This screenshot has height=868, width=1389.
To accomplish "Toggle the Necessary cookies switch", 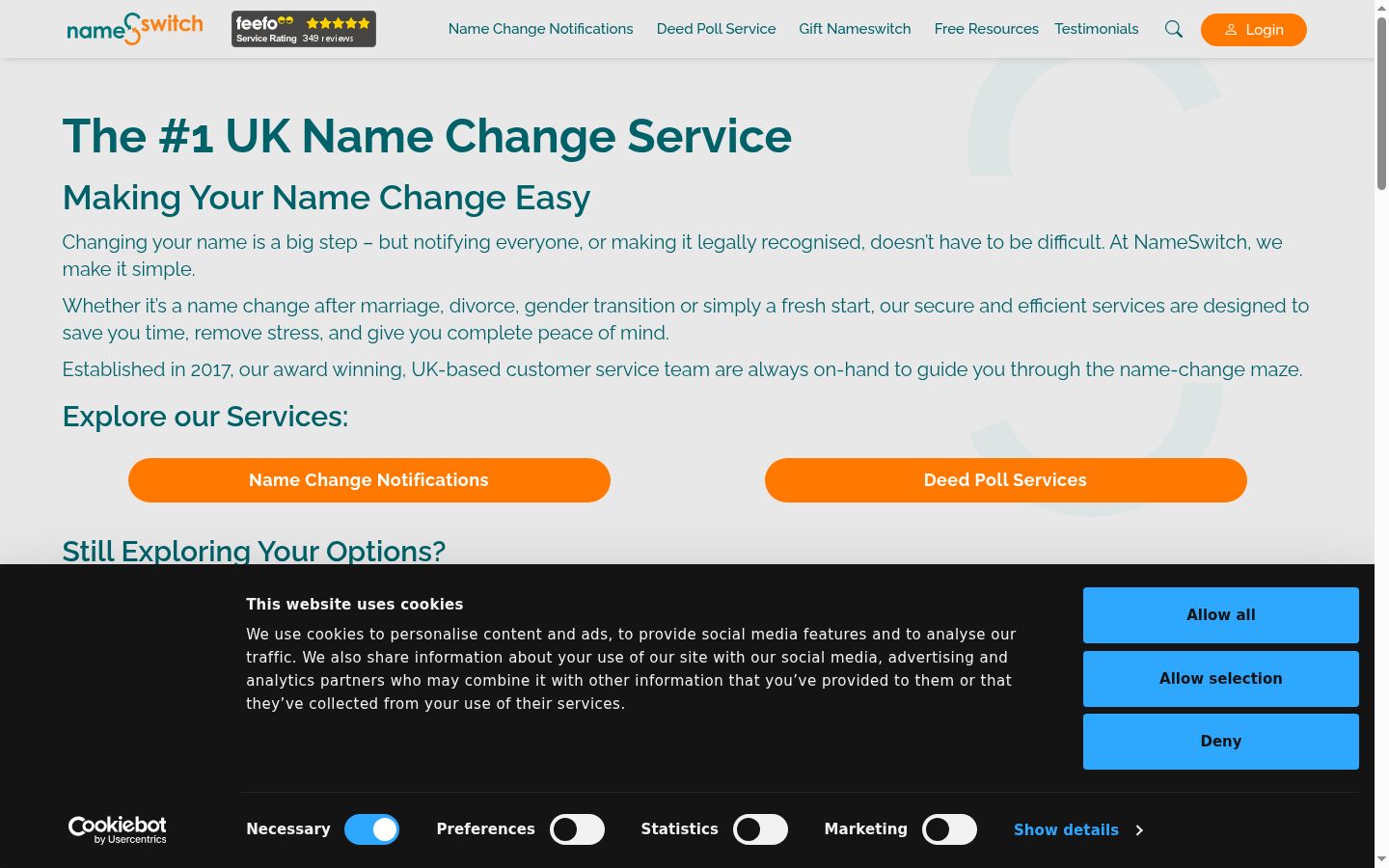I will tap(372, 829).
